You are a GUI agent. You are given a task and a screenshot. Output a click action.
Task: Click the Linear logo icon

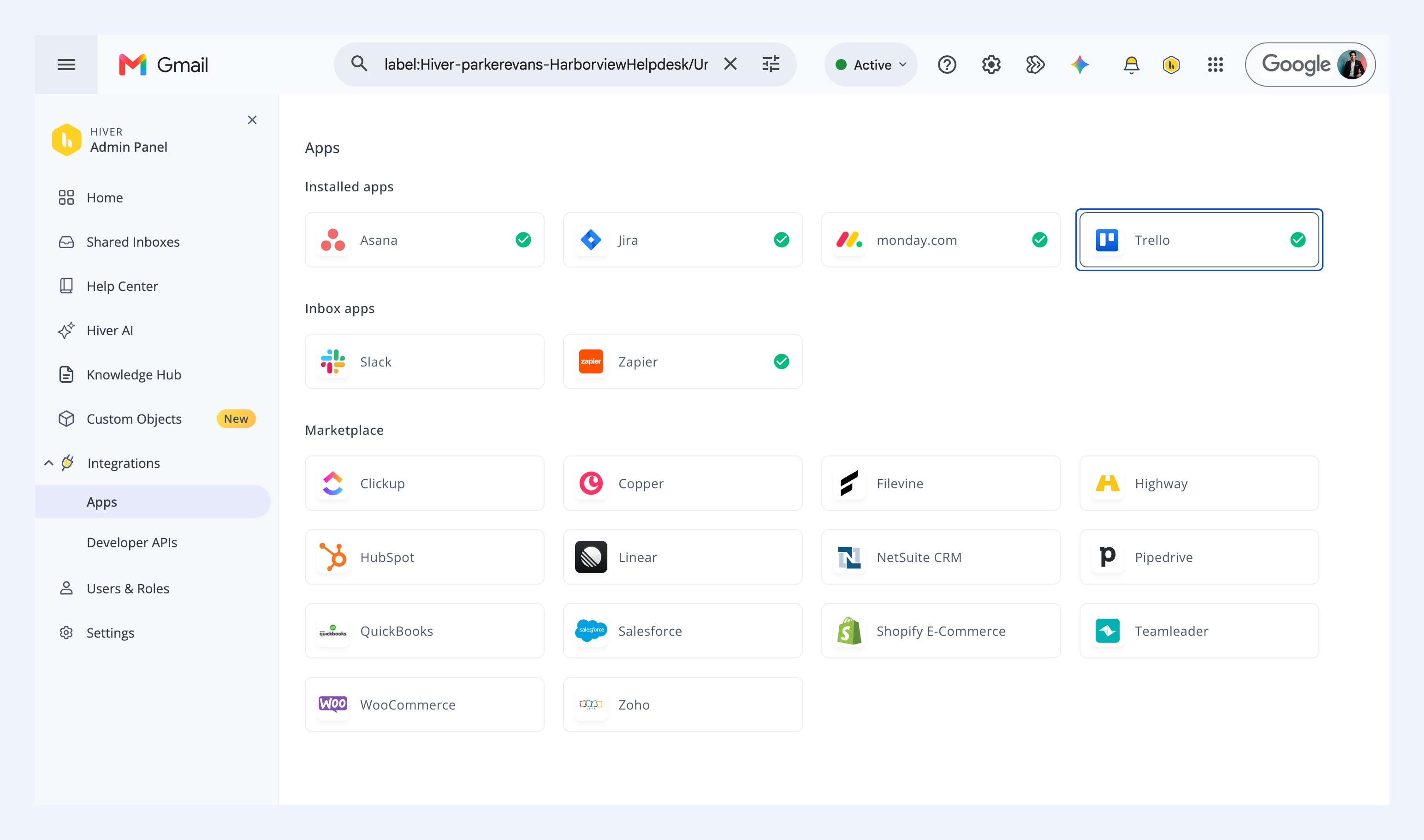[x=591, y=557]
